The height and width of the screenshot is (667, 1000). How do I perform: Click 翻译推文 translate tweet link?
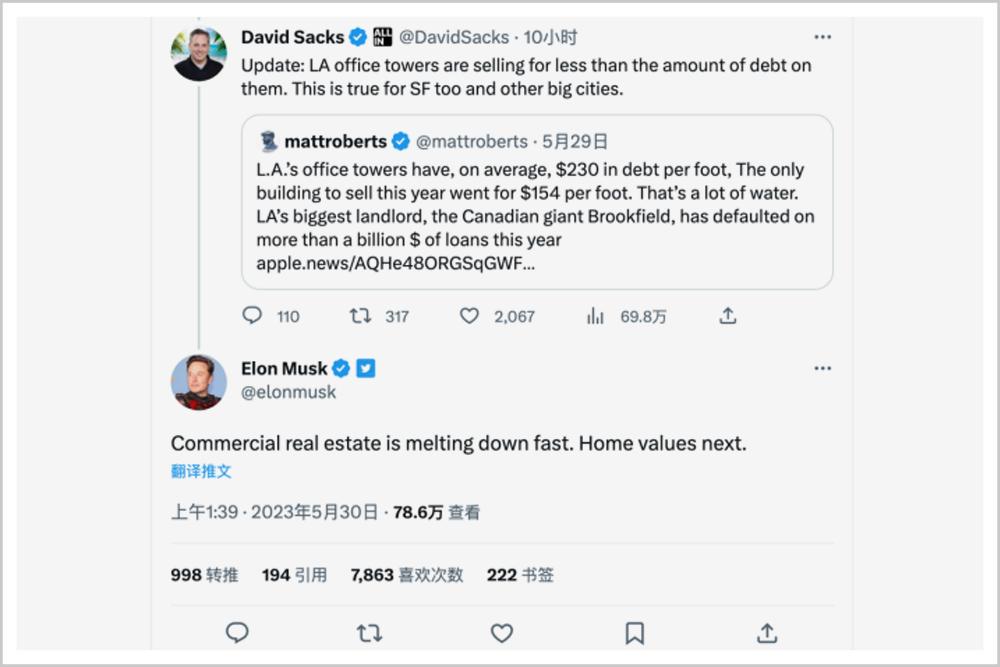[x=201, y=471]
